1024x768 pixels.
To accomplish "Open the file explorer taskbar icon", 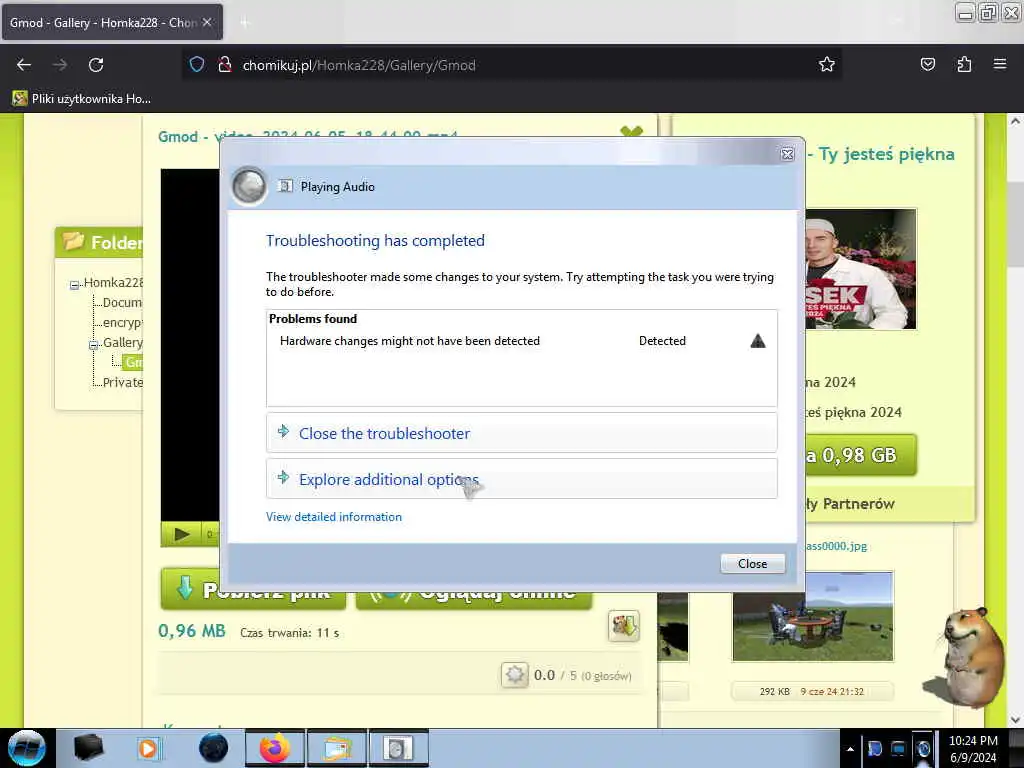I will coord(336,748).
